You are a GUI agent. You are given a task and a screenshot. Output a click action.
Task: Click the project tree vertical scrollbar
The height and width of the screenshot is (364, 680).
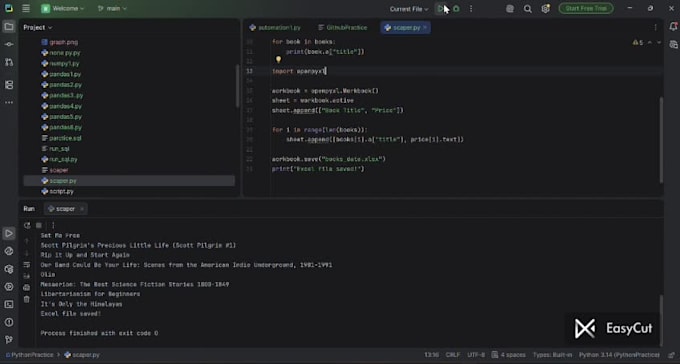pos(237,86)
